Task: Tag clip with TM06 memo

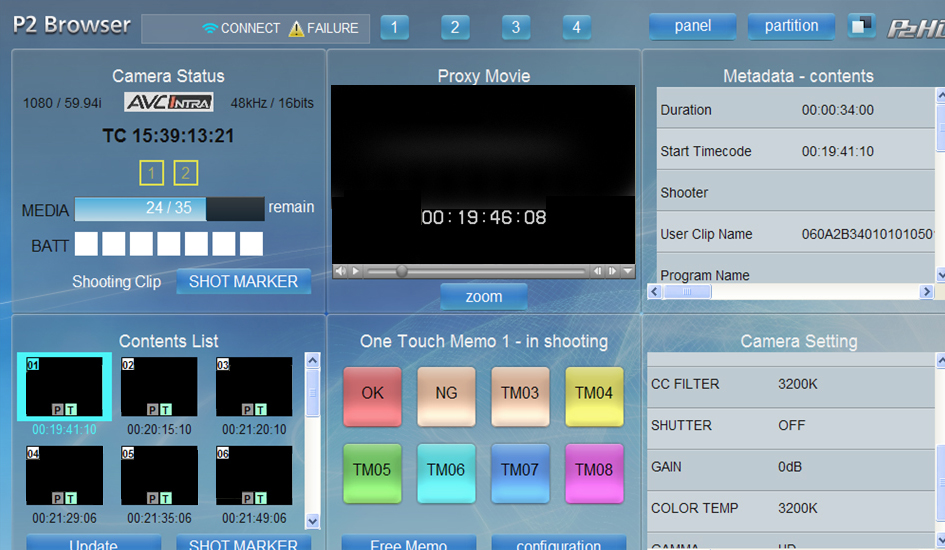Action: 446,470
